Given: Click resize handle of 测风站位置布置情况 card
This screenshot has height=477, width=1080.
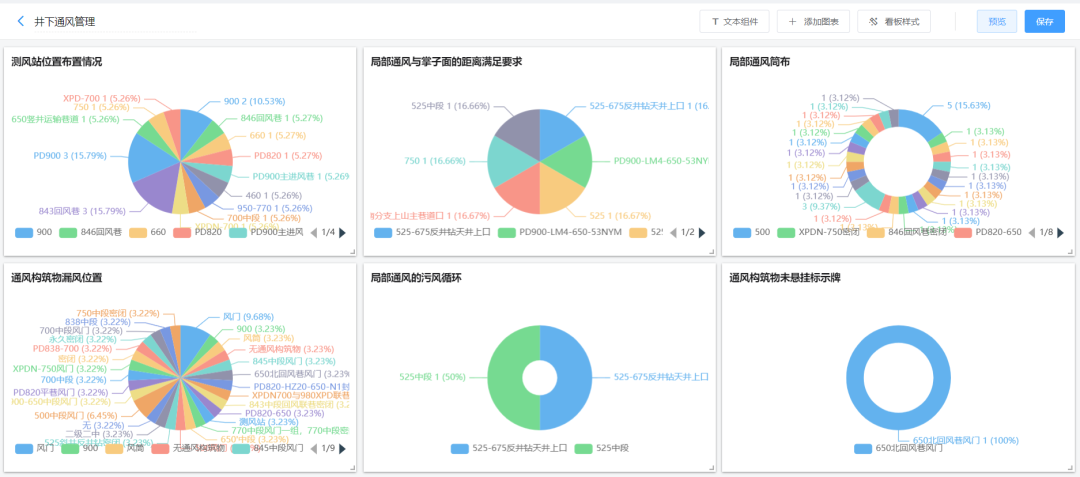Looking at the screenshot, I should (352, 253).
